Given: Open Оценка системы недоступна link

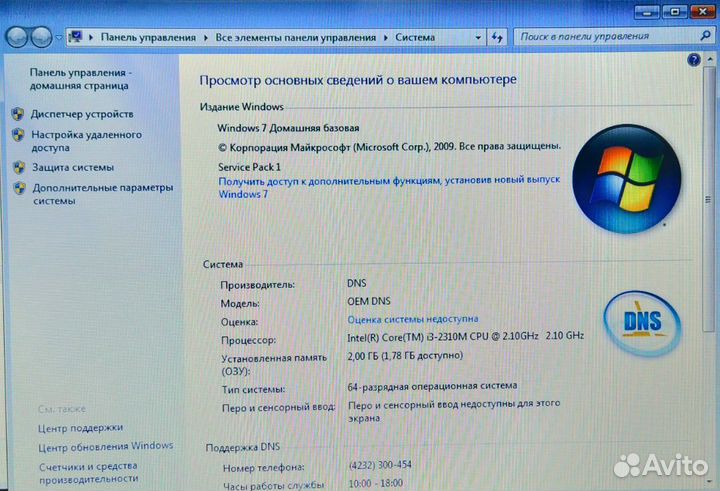Looking at the screenshot, I should coord(413,319).
